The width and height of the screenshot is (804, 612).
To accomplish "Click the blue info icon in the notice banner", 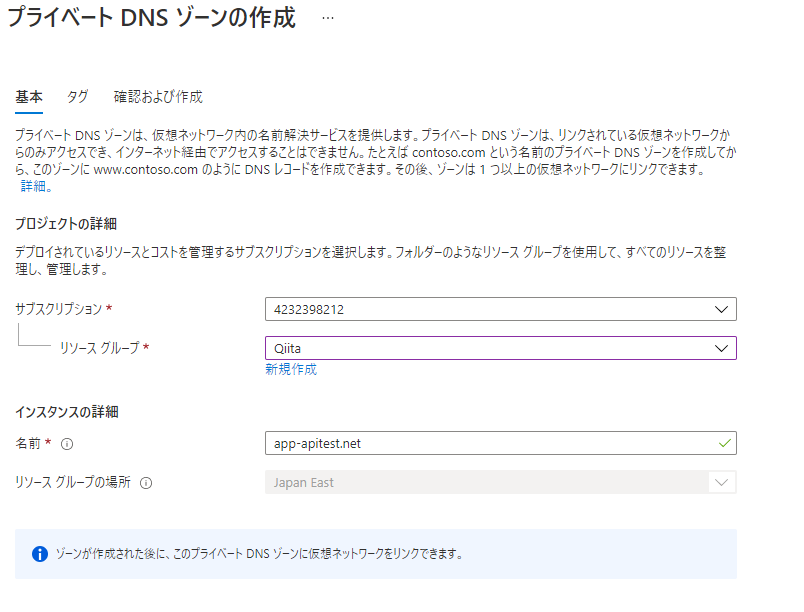I will click(x=40, y=554).
